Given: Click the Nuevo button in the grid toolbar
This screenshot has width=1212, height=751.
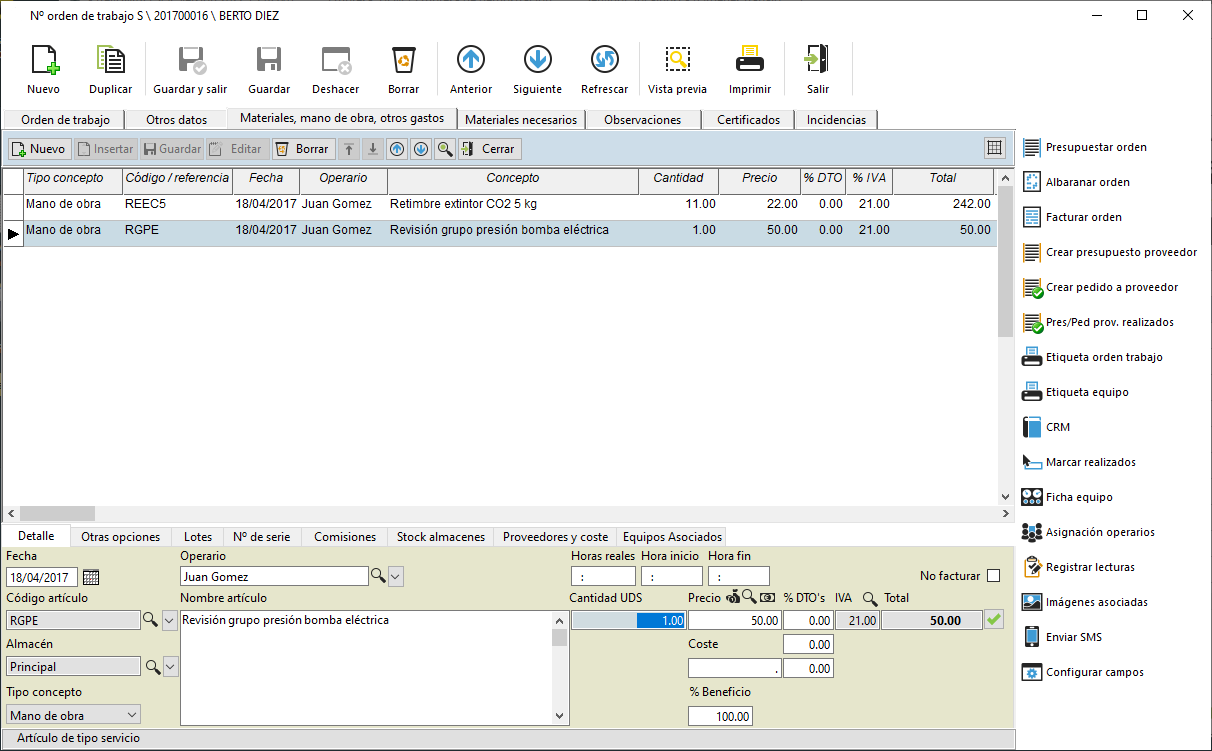Looking at the screenshot, I should [x=38, y=149].
